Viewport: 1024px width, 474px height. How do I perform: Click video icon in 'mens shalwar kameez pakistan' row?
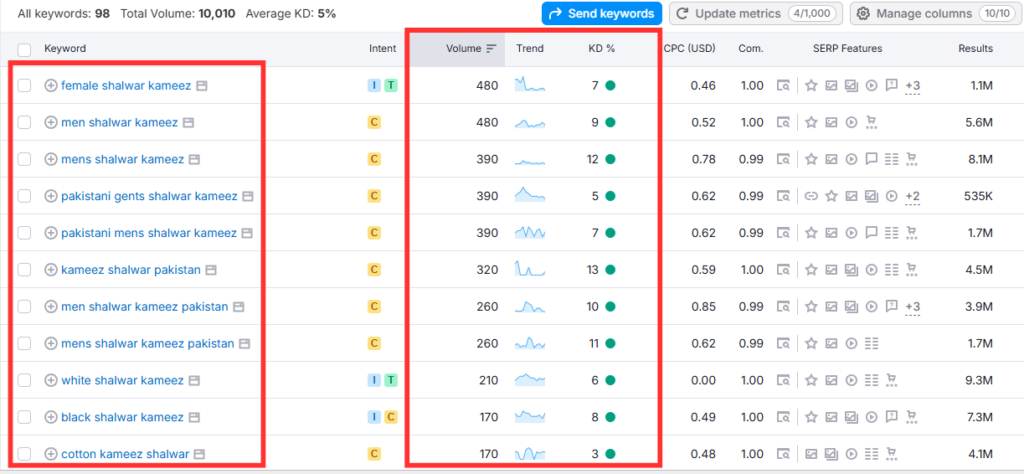[851, 343]
